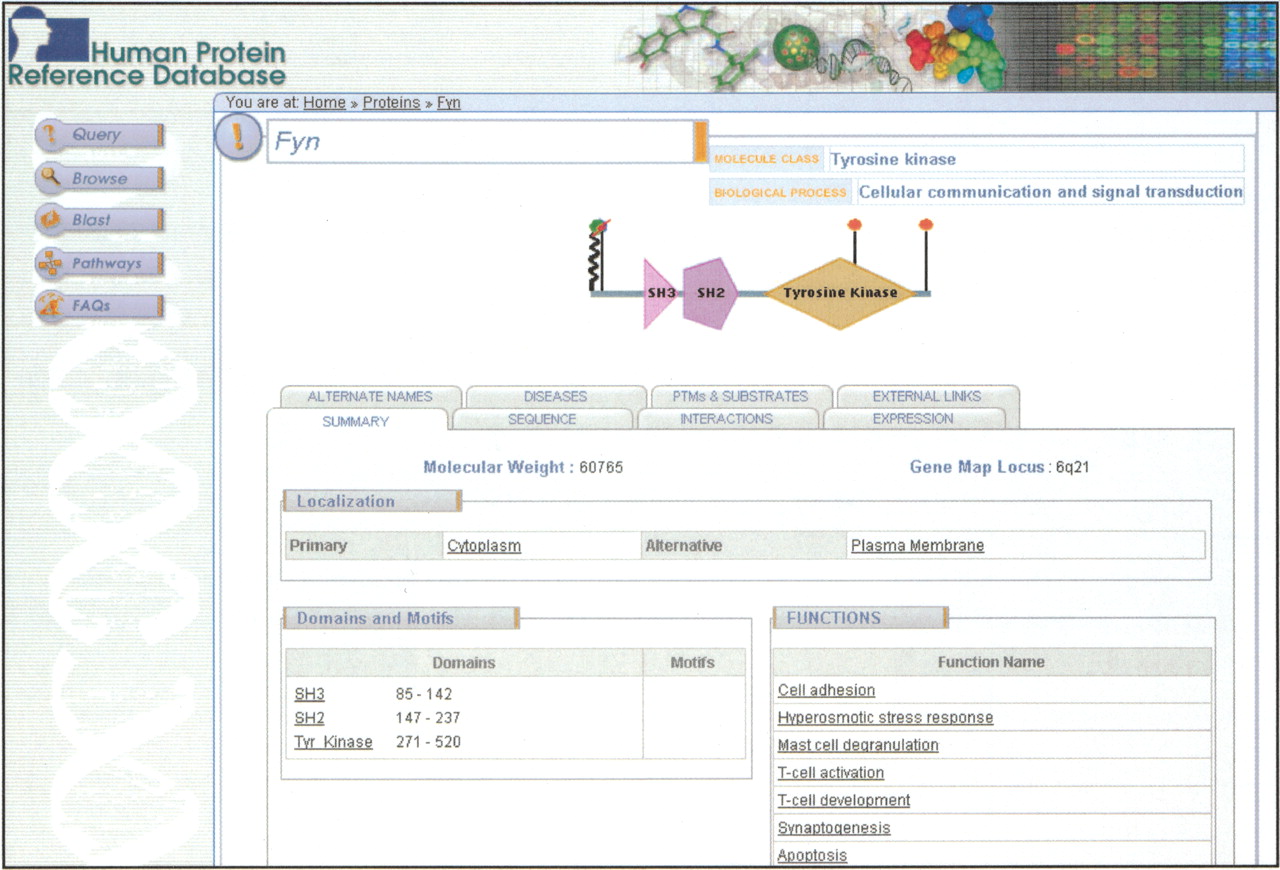Launch the Blast search button
The width and height of the screenshot is (1280, 870).
pos(99,220)
